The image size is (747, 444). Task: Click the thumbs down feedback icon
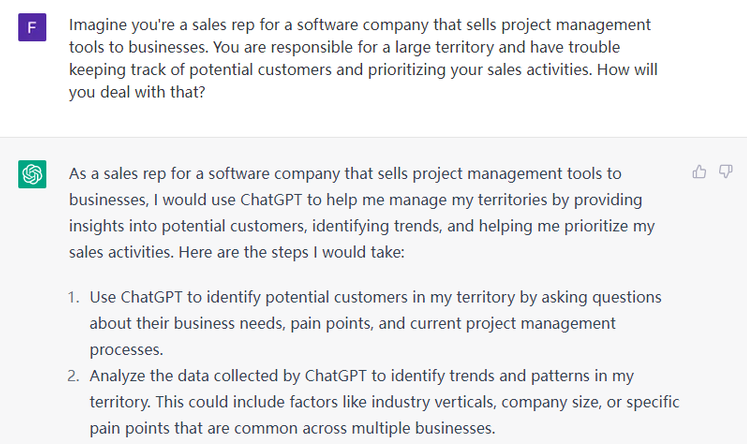[726, 172]
